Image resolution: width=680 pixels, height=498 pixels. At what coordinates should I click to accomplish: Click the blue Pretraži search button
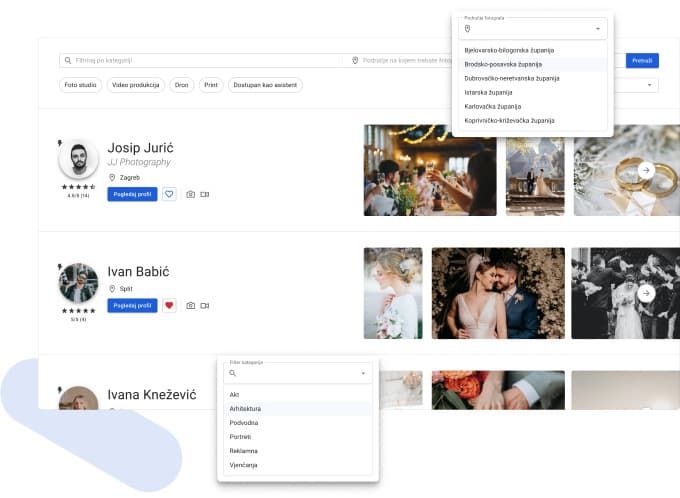coord(642,61)
